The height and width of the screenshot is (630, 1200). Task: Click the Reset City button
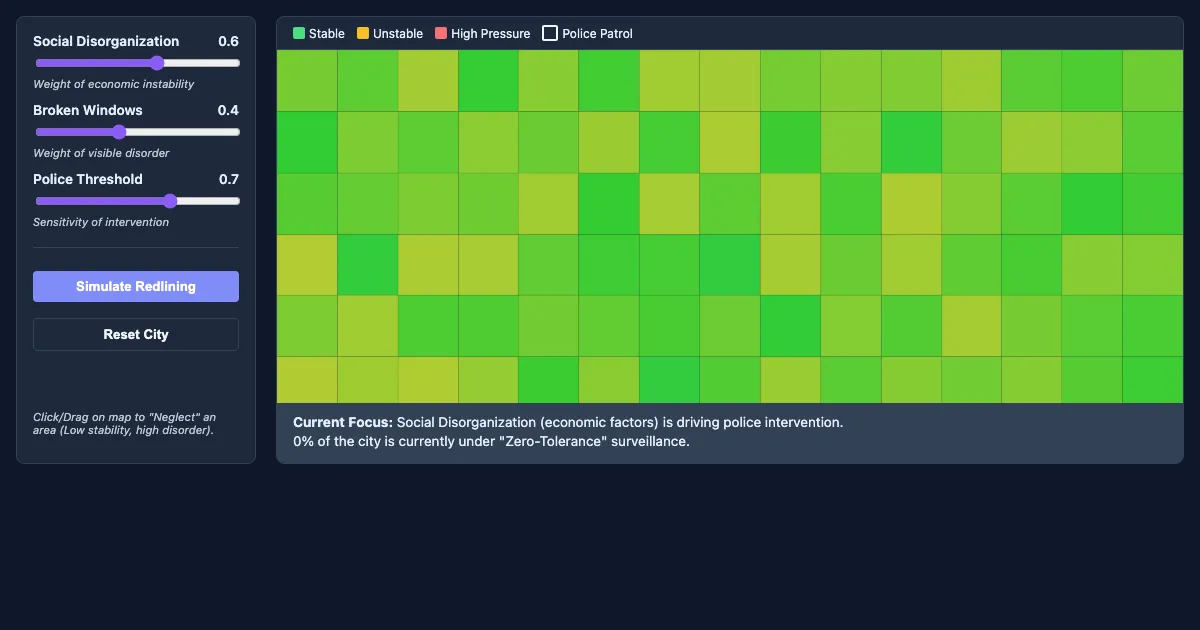136,334
